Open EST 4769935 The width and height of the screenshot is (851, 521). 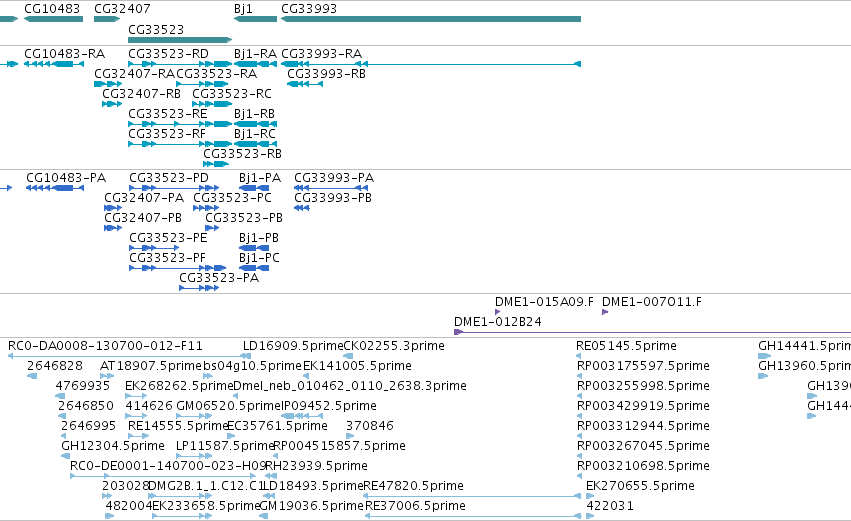tap(82, 386)
